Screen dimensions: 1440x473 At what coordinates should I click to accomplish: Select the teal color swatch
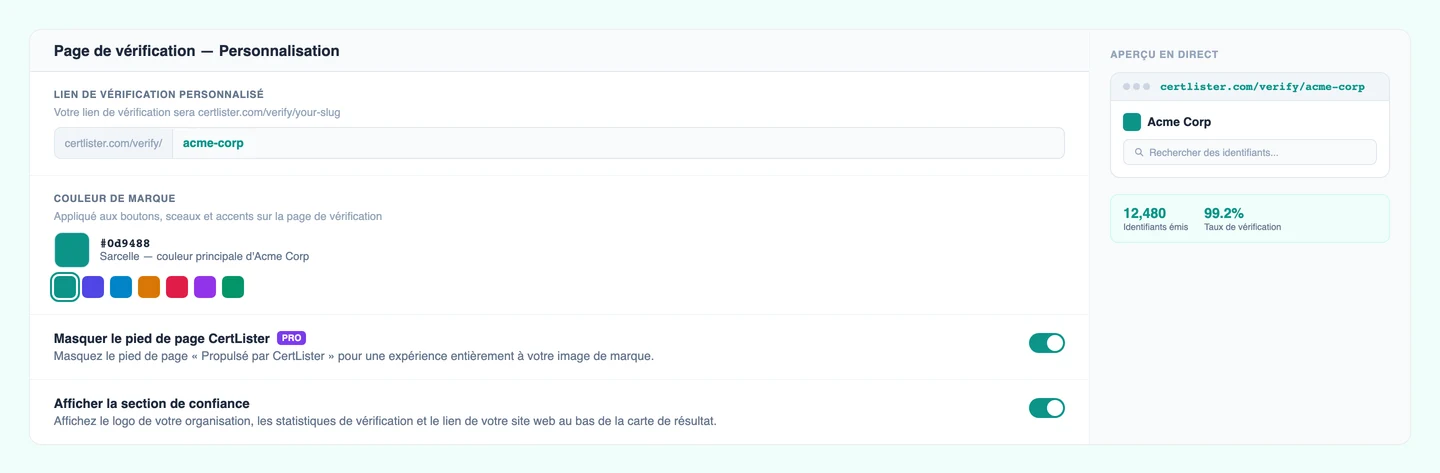(65, 287)
